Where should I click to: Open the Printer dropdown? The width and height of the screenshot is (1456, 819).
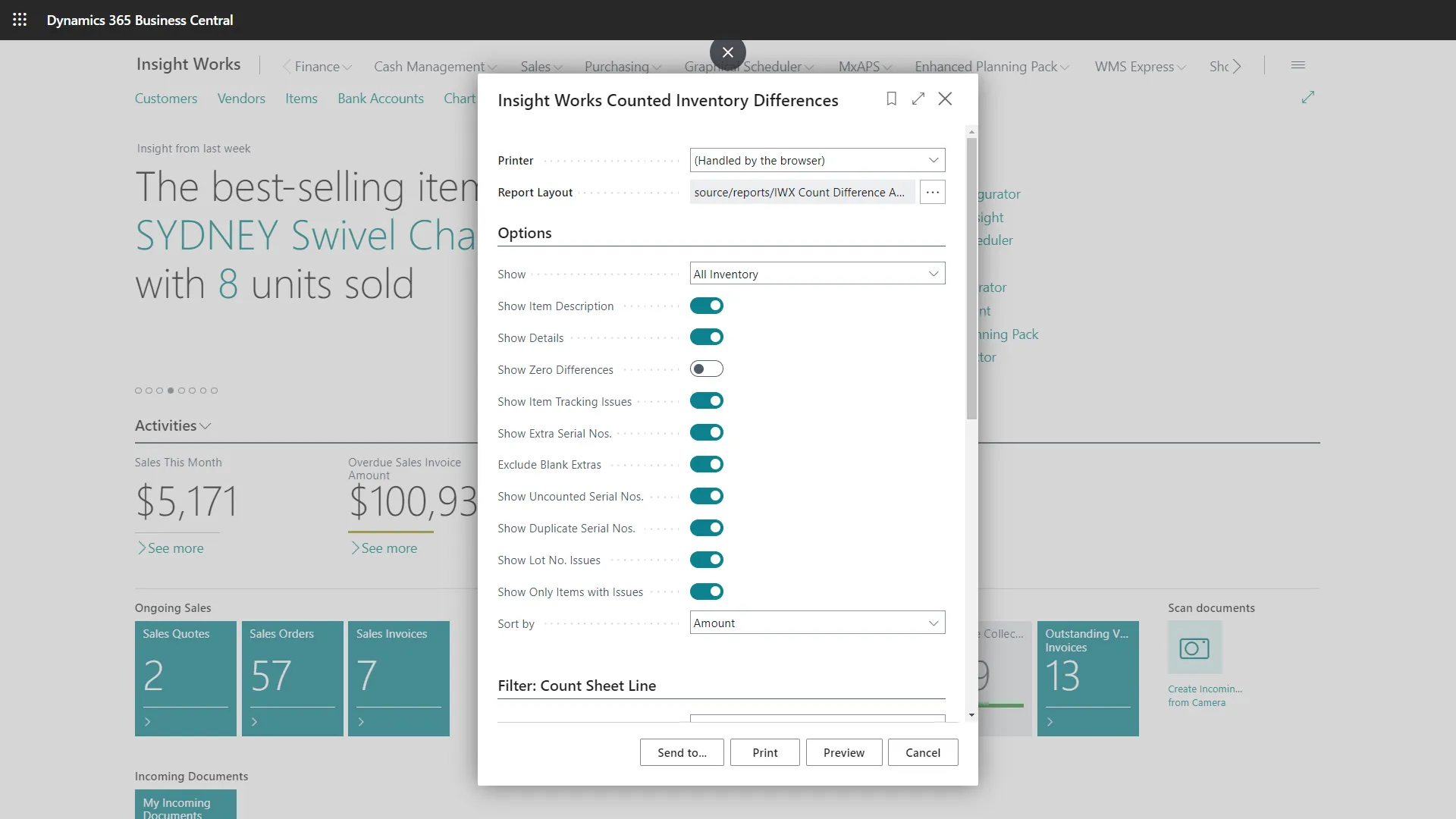tap(817, 160)
